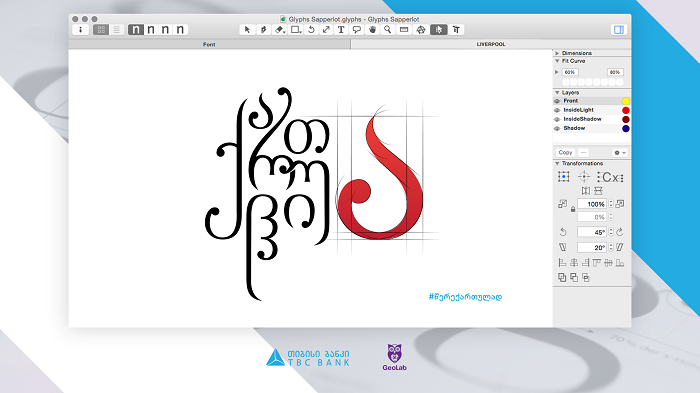Switch to the Font tab
Image resolution: width=700 pixels, height=393 pixels.
coord(209,44)
